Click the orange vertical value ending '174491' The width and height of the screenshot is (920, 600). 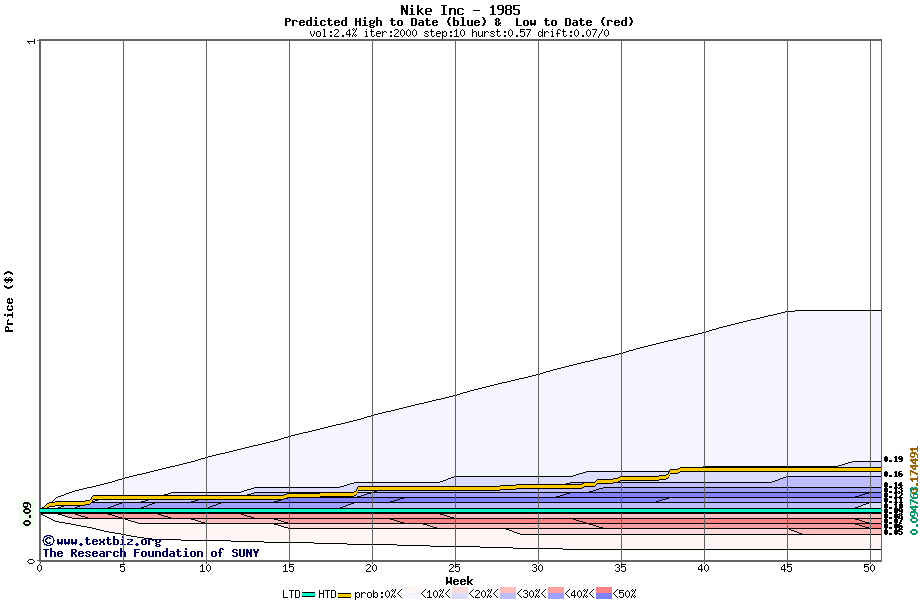(914, 466)
